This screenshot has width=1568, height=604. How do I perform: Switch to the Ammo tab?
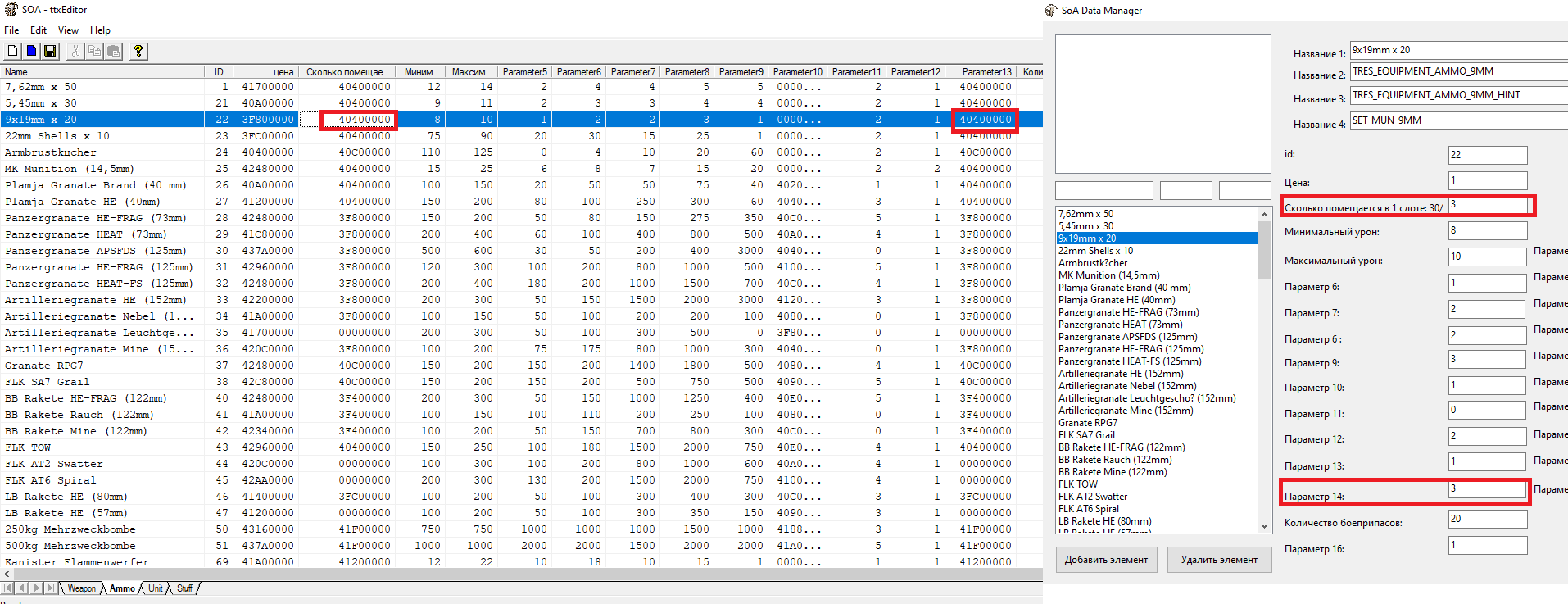click(x=122, y=588)
